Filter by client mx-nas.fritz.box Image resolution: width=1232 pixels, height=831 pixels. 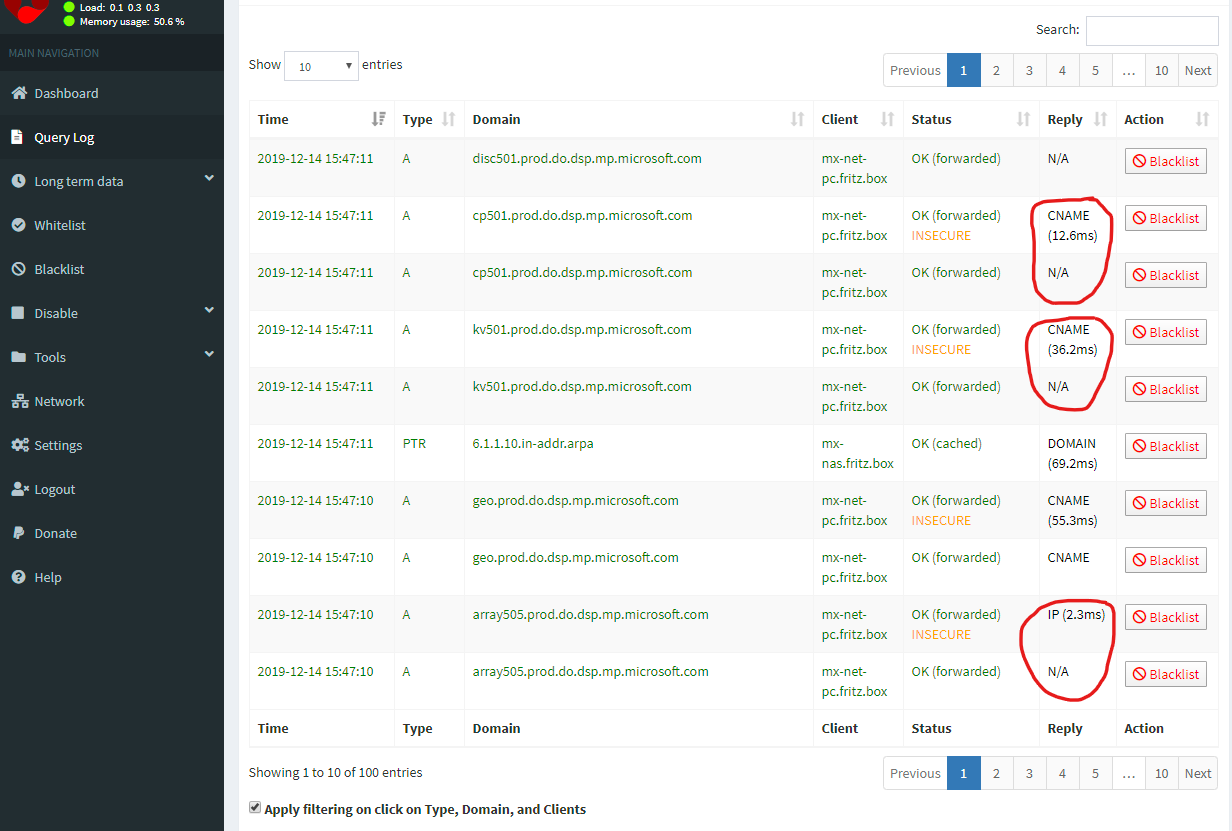pos(857,453)
